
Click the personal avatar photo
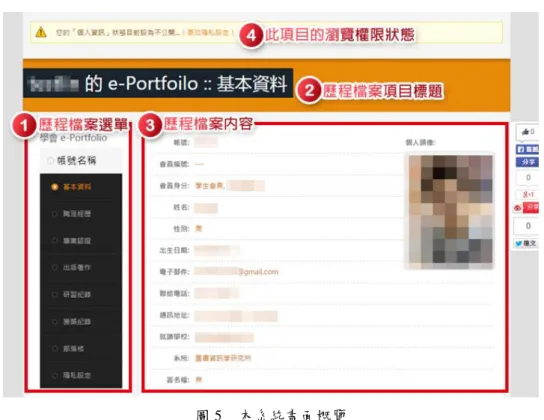(450, 212)
